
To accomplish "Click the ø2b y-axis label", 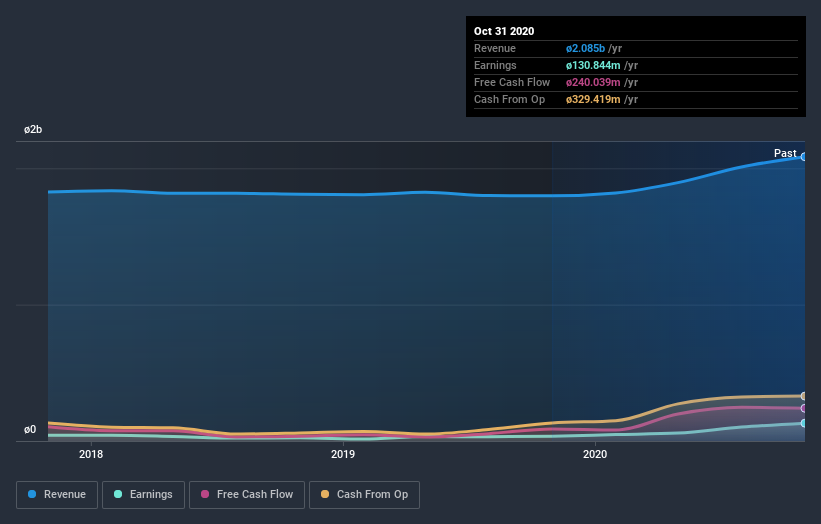I will pyautogui.click(x=33, y=129).
